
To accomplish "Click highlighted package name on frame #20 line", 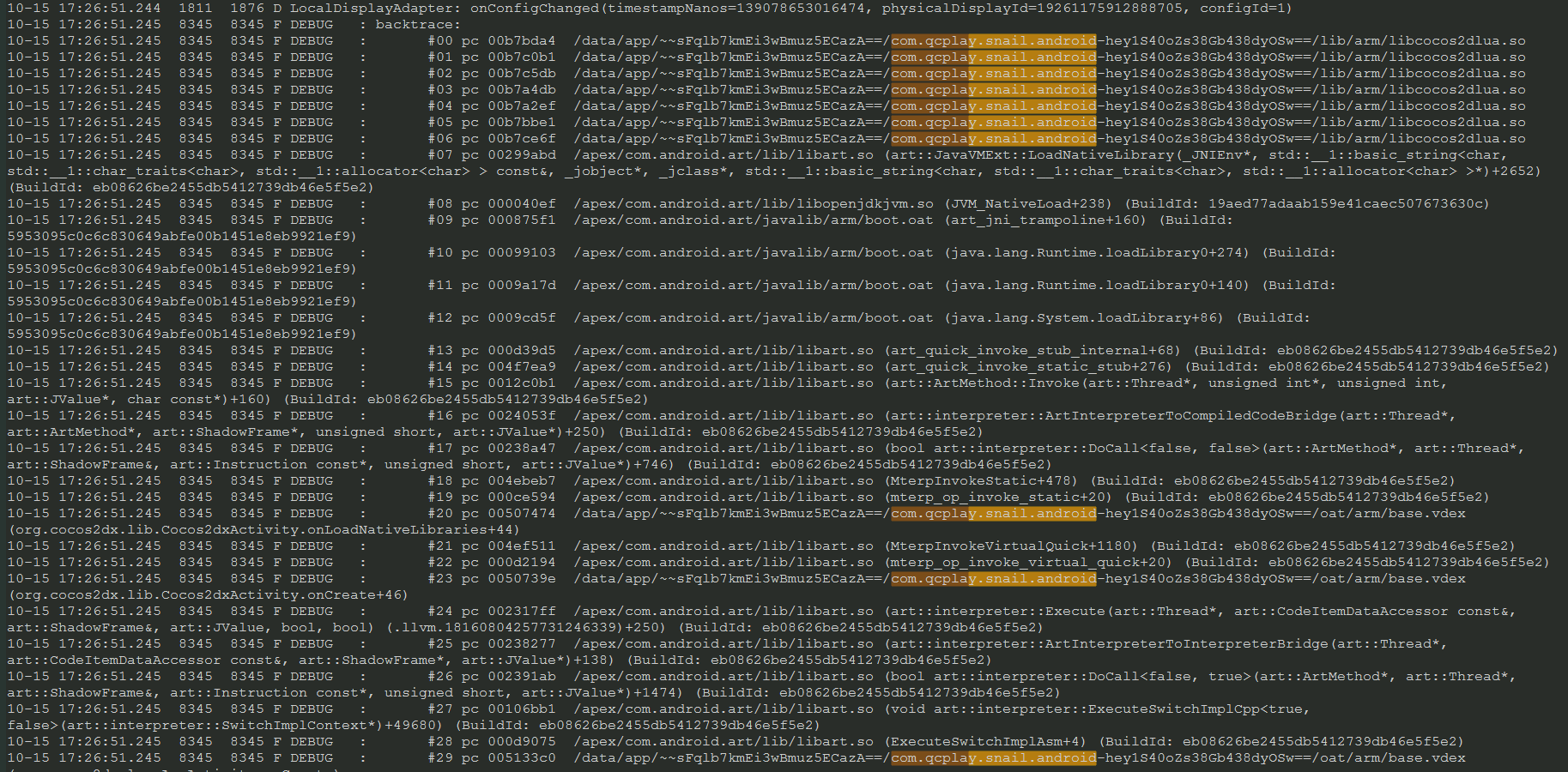I will click(993, 513).
